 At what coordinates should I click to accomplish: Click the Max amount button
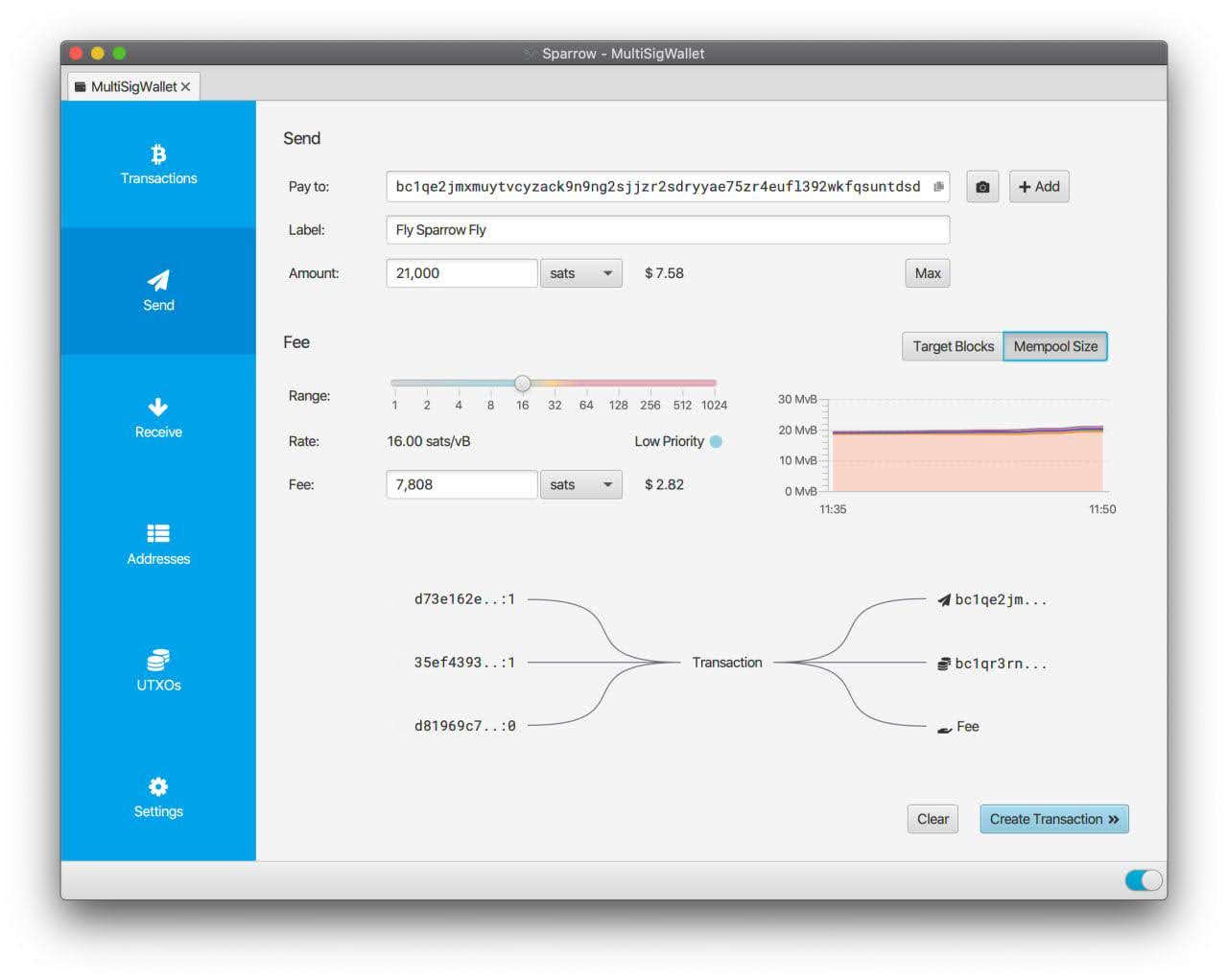[x=927, y=273]
